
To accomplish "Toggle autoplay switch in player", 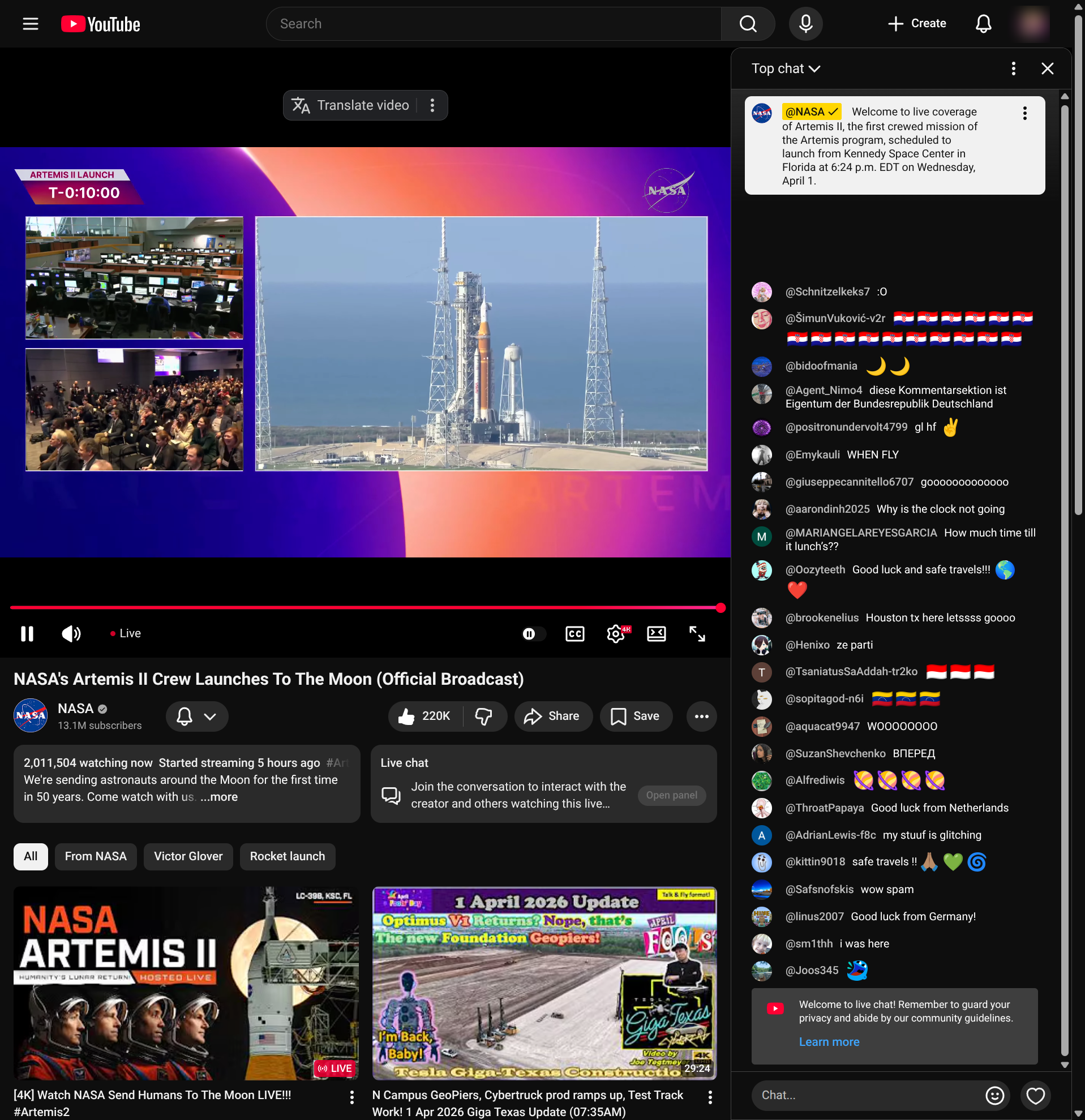I will (x=533, y=633).
